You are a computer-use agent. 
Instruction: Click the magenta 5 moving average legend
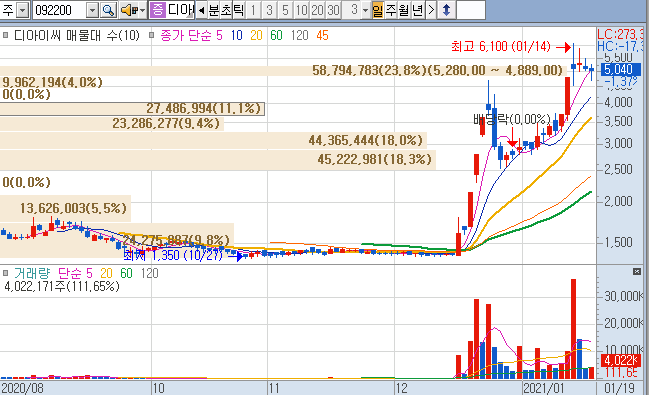tap(219, 35)
